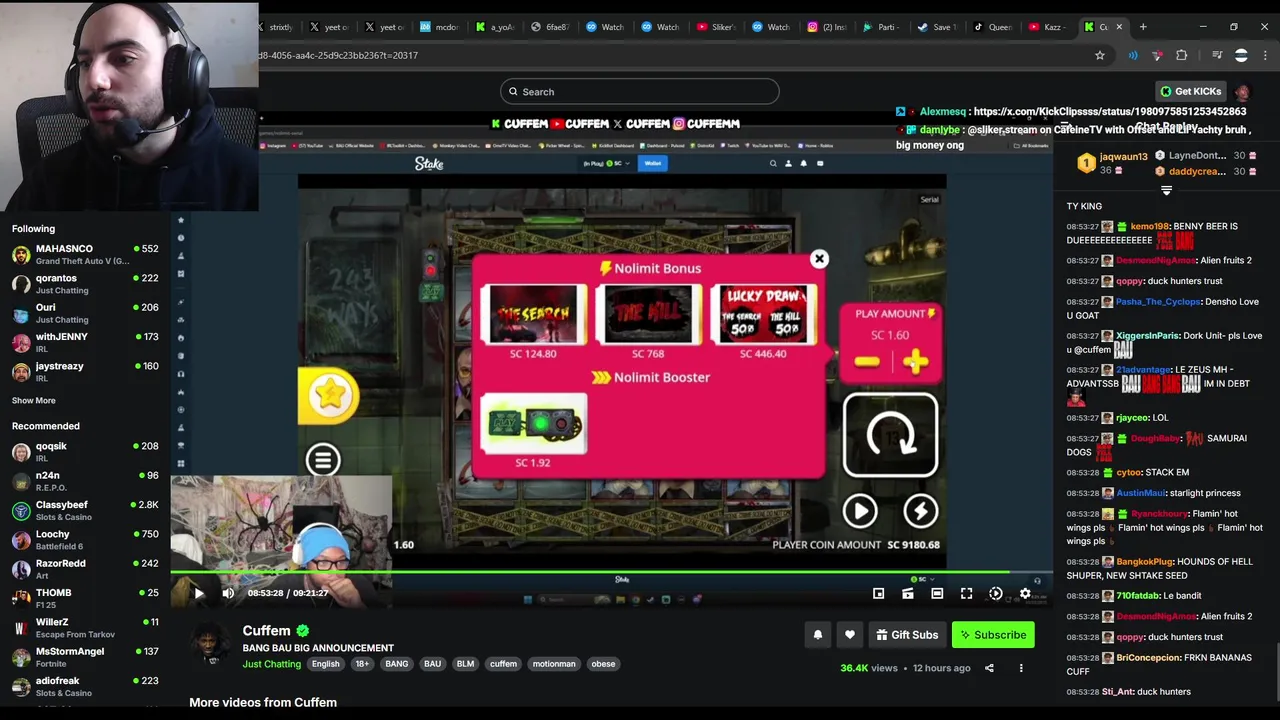Switch to the Parti tab

[x=883, y=27]
